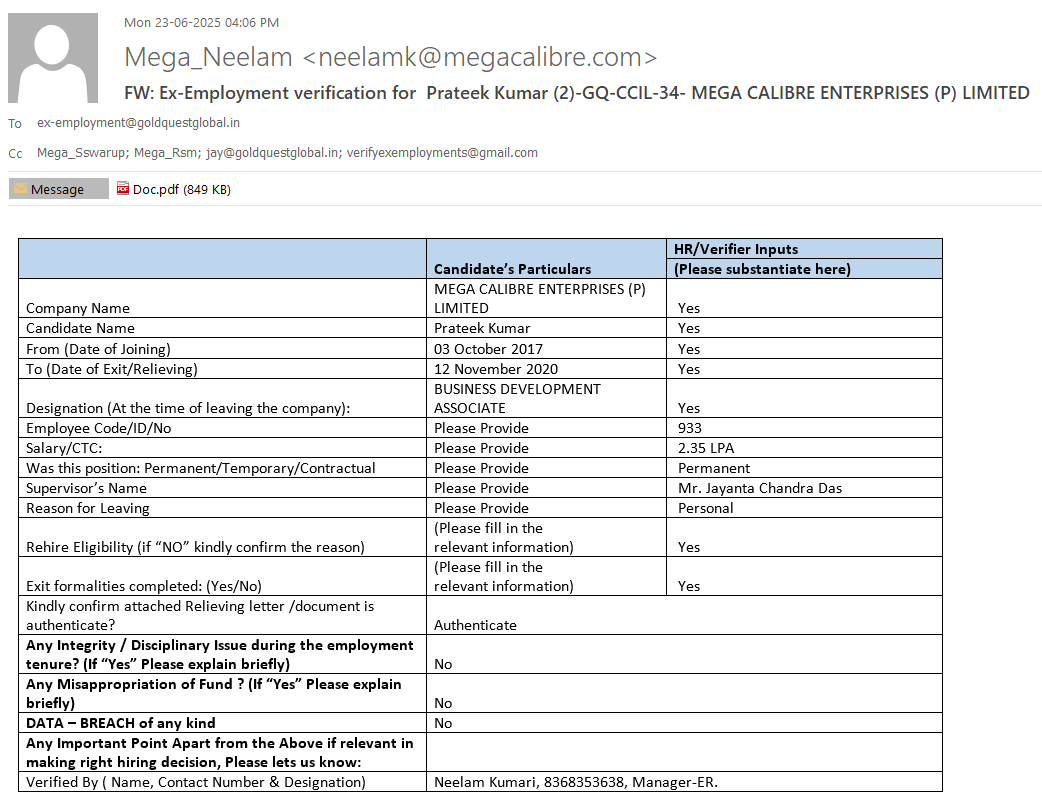Click employee code value 933

[690, 428]
